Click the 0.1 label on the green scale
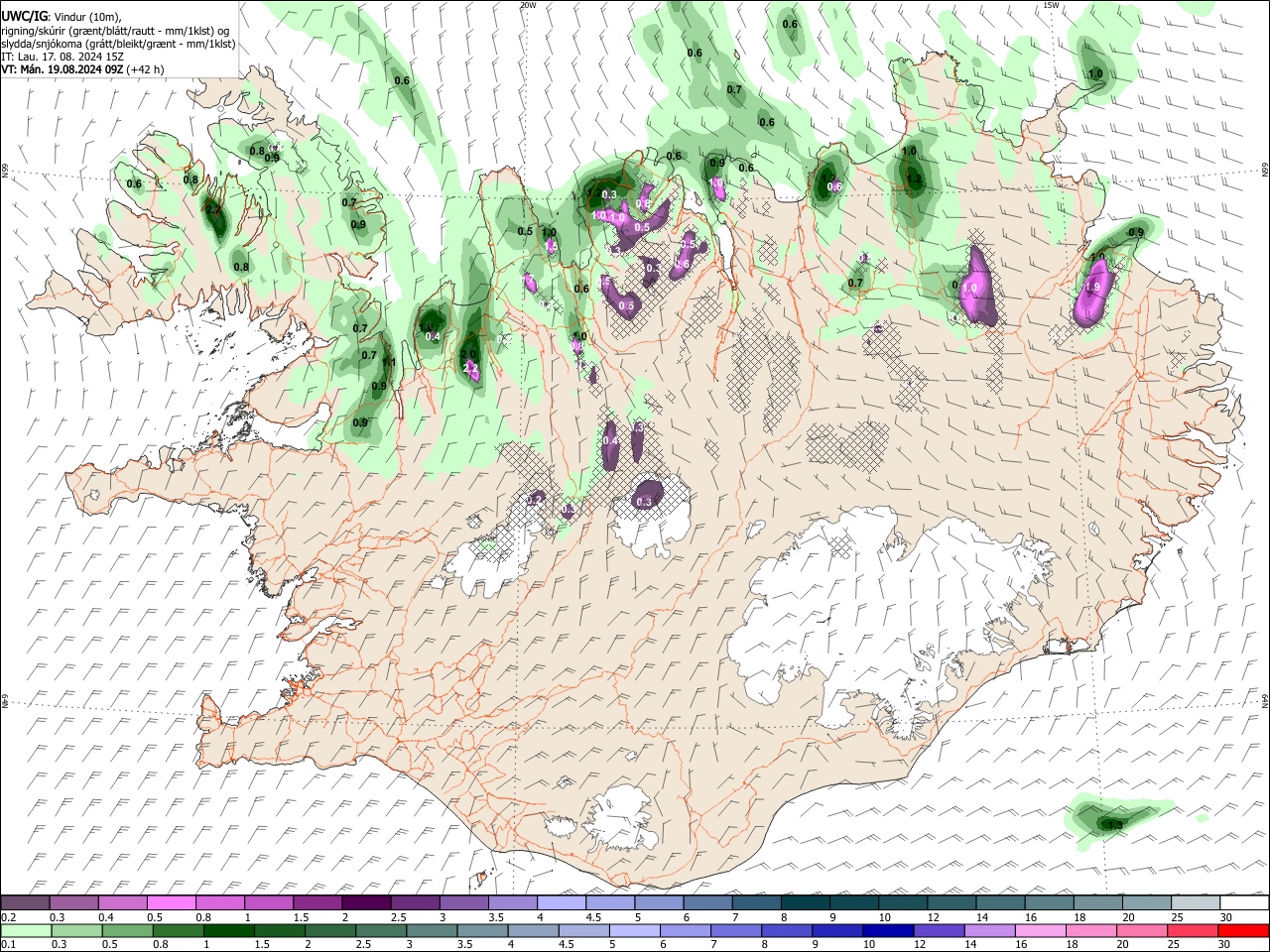1270x952 pixels. click(8, 945)
